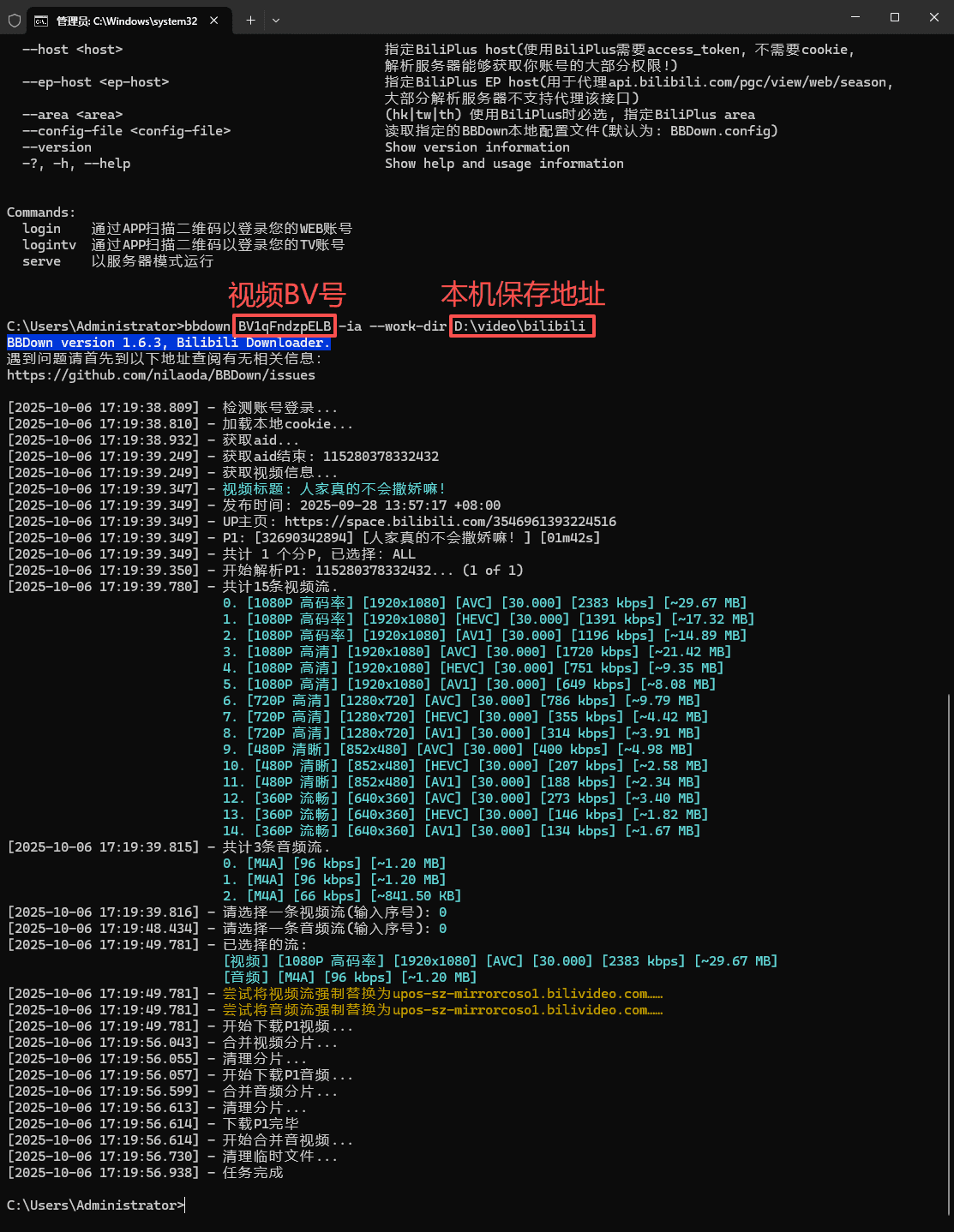Click the 任务完成 log line

tap(253, 1173)
